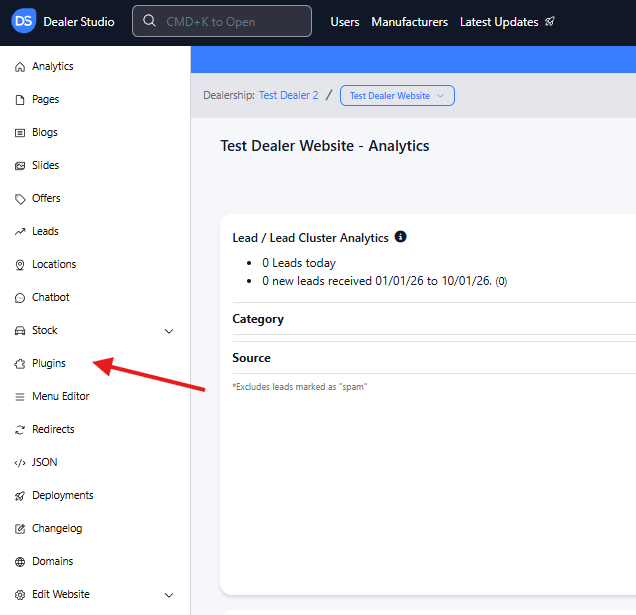Click the info icon beside Lead Cluster Analytics
This screenshot has width=636, height=615.
pyautogui.click(x=401, y=237)
